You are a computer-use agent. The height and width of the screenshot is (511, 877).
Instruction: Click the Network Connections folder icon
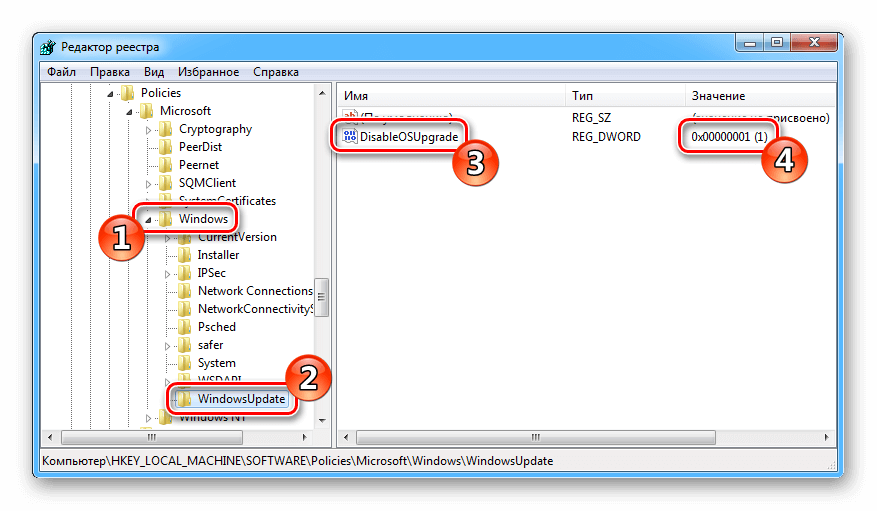click(x=185, y=291)
